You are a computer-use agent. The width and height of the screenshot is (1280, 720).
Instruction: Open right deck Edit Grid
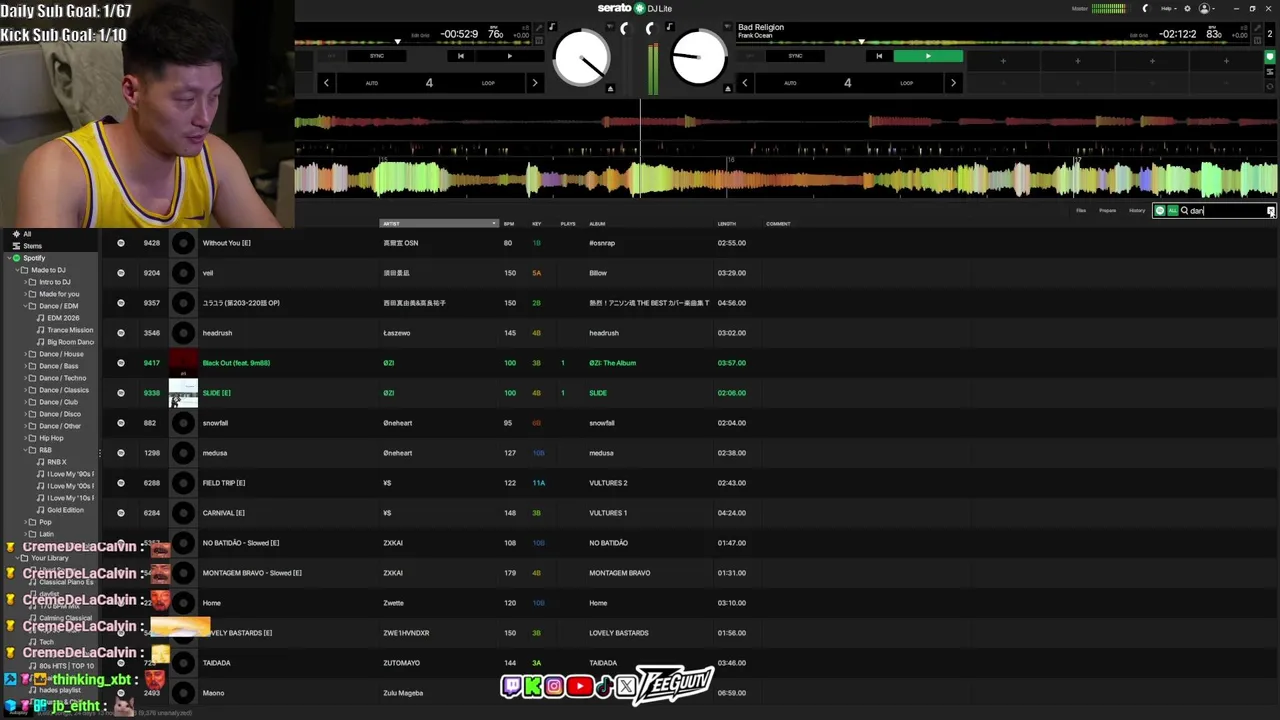(1139, 35)
